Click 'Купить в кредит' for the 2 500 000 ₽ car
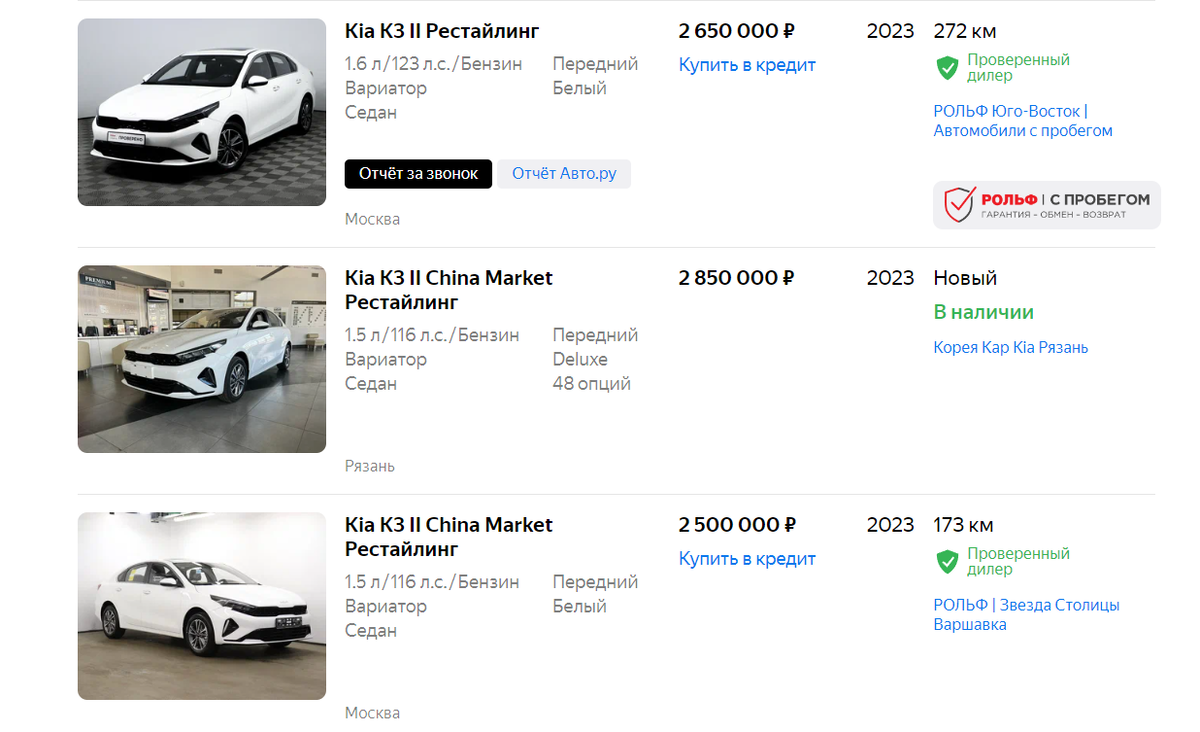This screenshot has width=1200, height=732. 747,559
